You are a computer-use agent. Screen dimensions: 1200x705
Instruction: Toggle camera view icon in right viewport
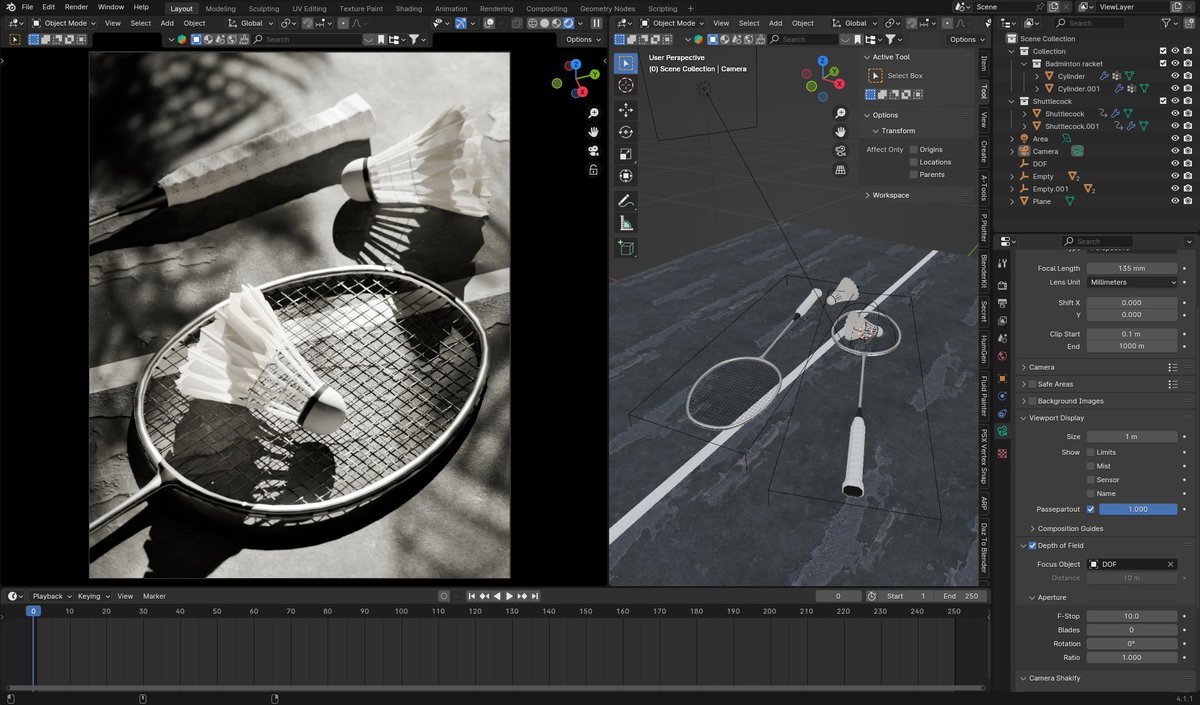[x=841, y=151]
